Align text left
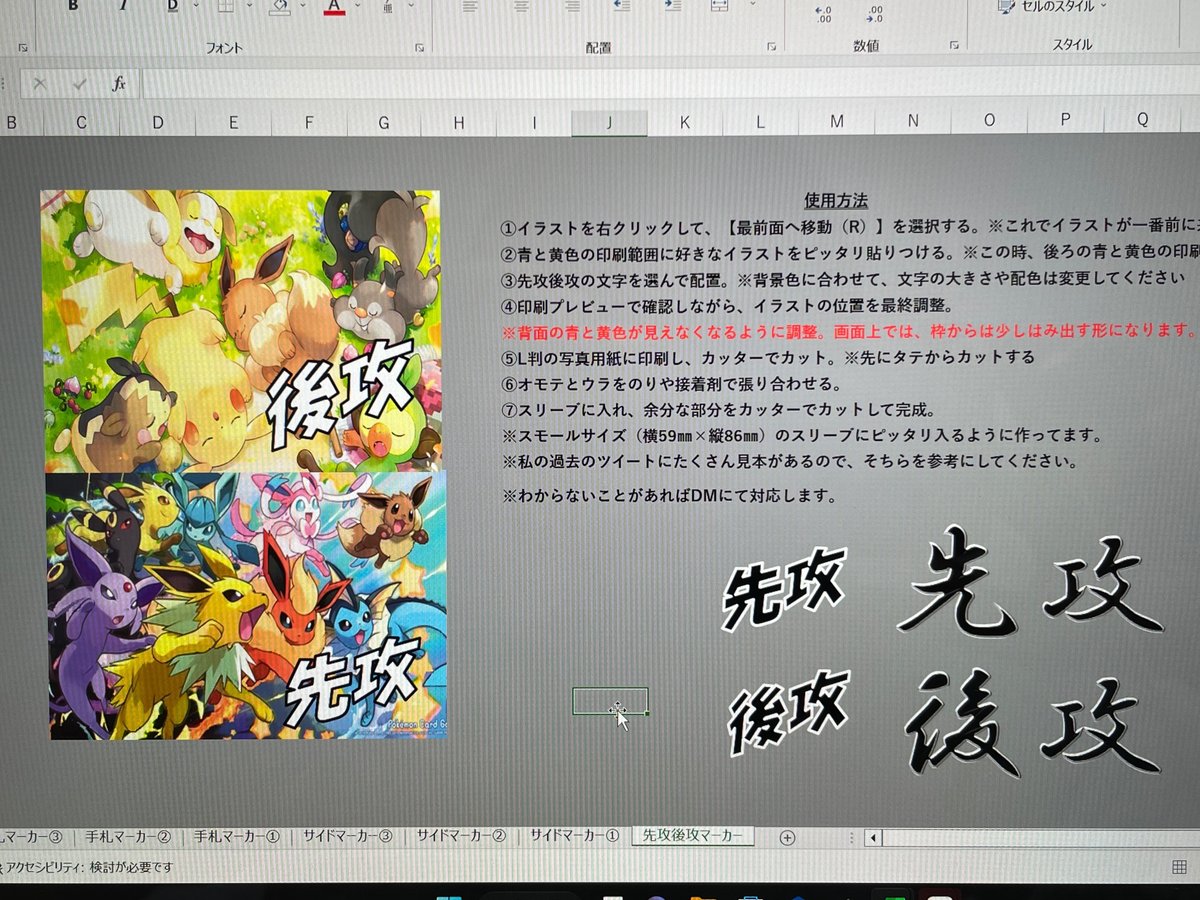Image resolution: width=1200 pixels, height=900 pixels. tap(470, 6)
